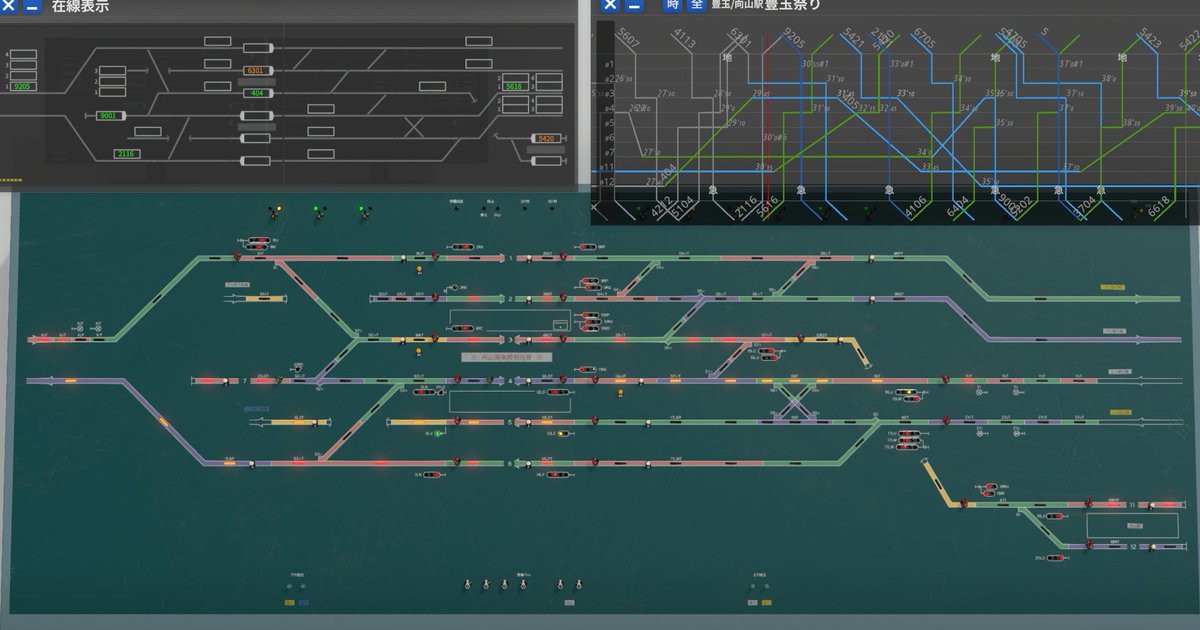
Task: Click the 向山 departure time display sign
Action: pyautogui.click(x=506, y=356)
